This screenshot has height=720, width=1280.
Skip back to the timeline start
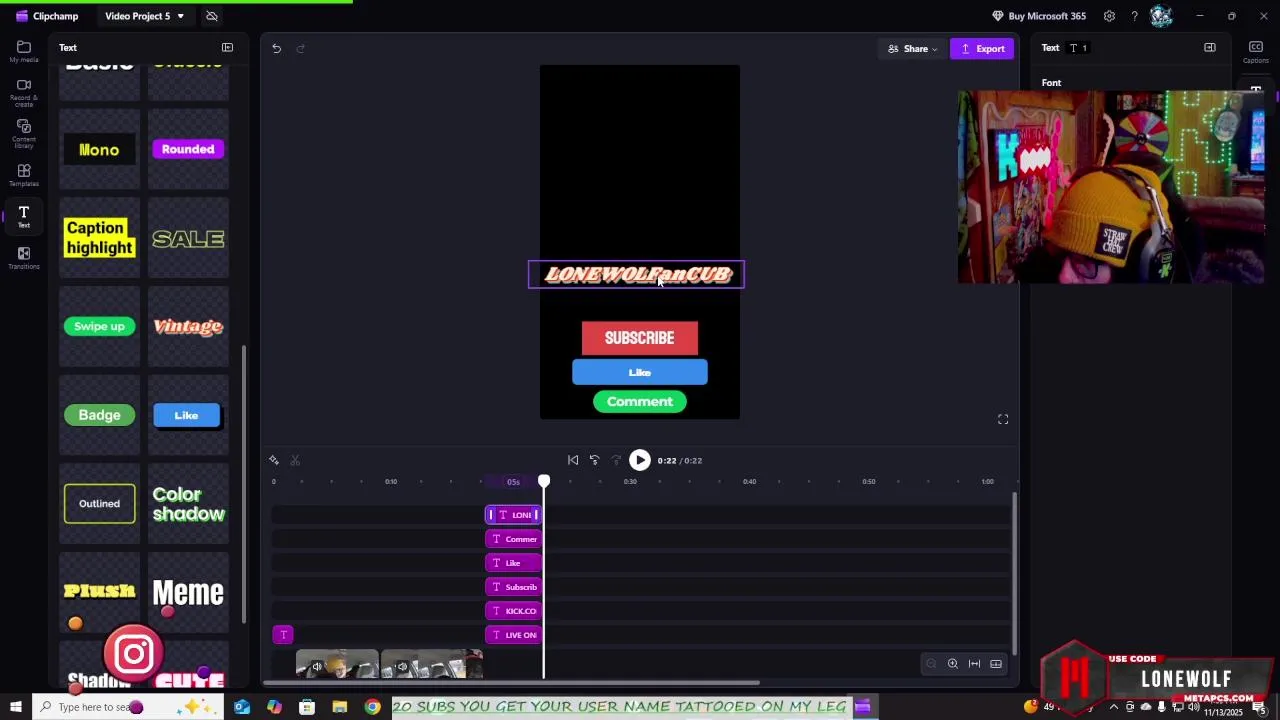pos(573,460)
